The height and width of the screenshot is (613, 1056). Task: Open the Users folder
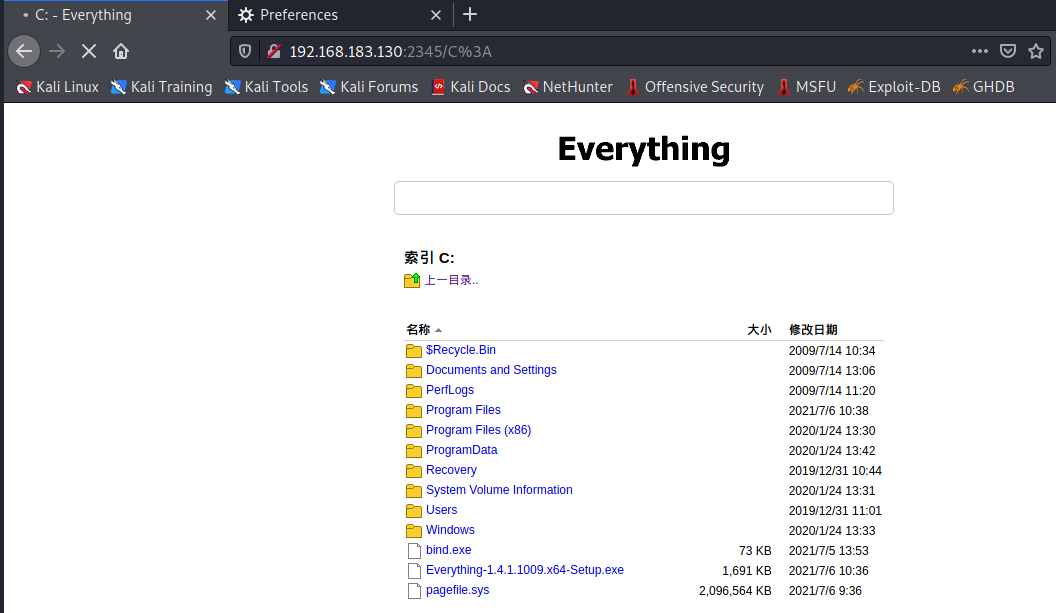click(441, 510)
